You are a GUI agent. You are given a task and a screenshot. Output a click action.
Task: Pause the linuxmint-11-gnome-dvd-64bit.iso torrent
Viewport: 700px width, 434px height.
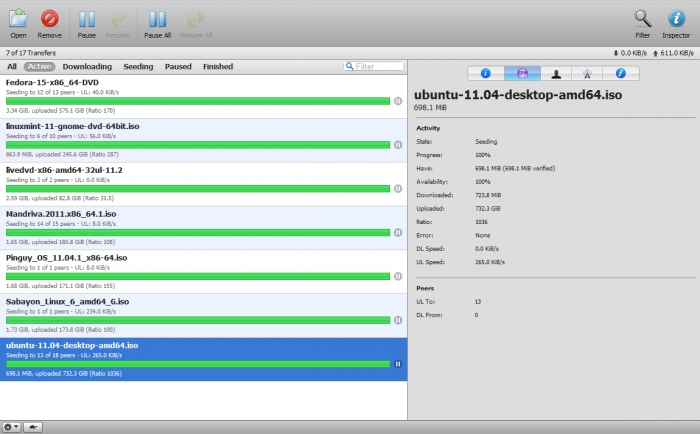coord(398,145)
